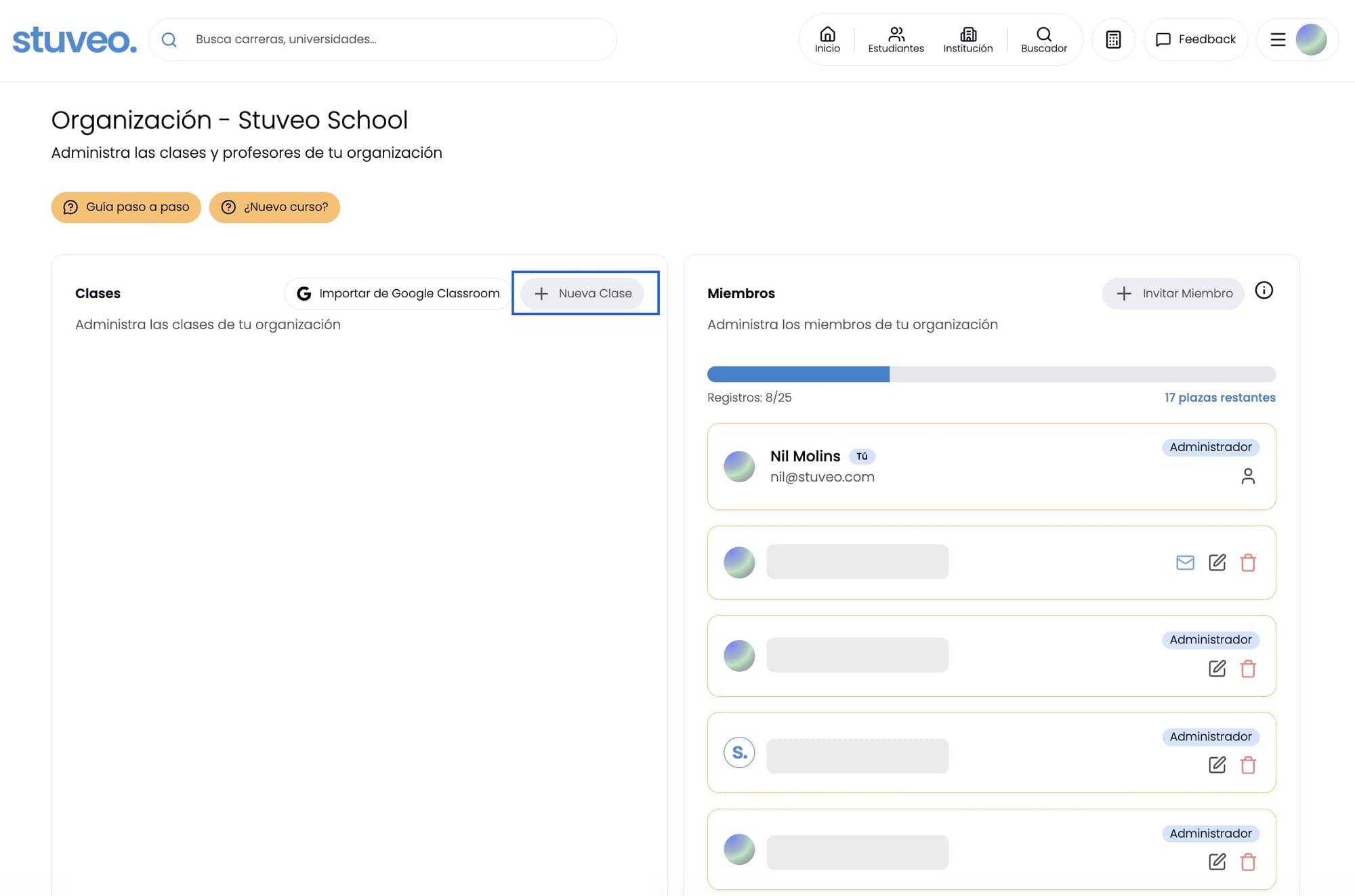Click the '17 plazas restantes' text
This screenshot has width=1355, height=896.
[1219, 398]
